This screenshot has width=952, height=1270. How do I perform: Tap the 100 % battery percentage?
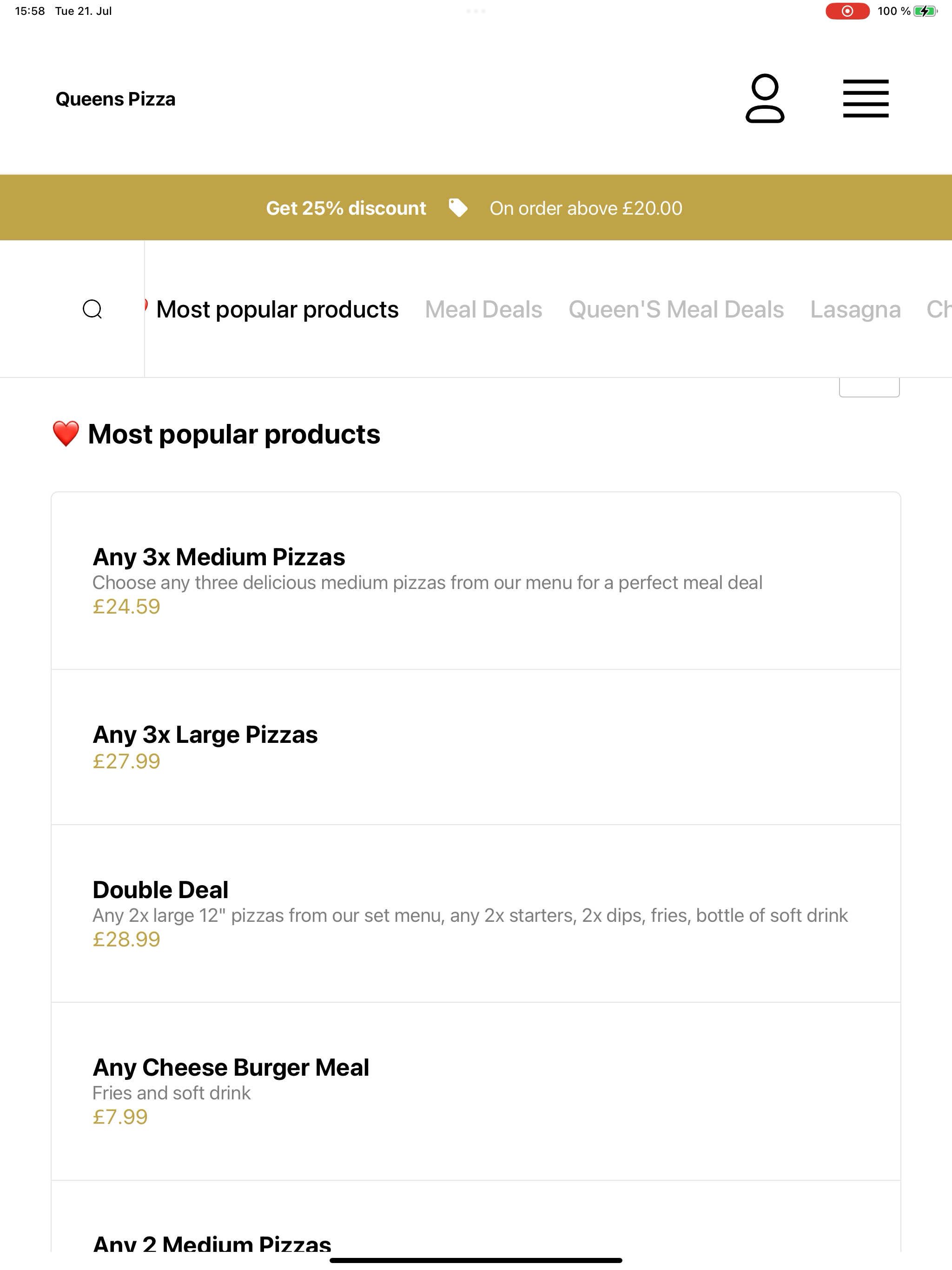pos(893,11)
